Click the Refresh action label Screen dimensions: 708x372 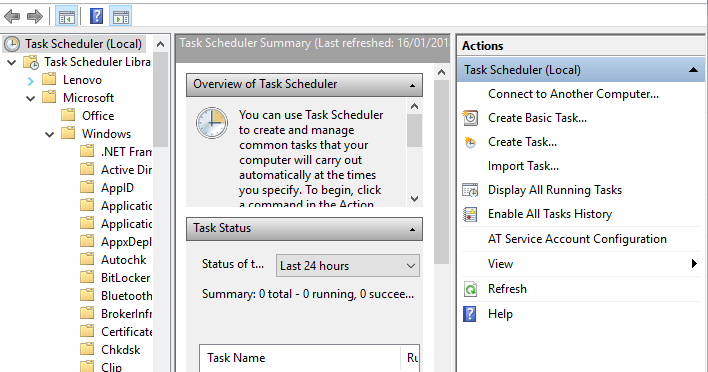point(507,289)
